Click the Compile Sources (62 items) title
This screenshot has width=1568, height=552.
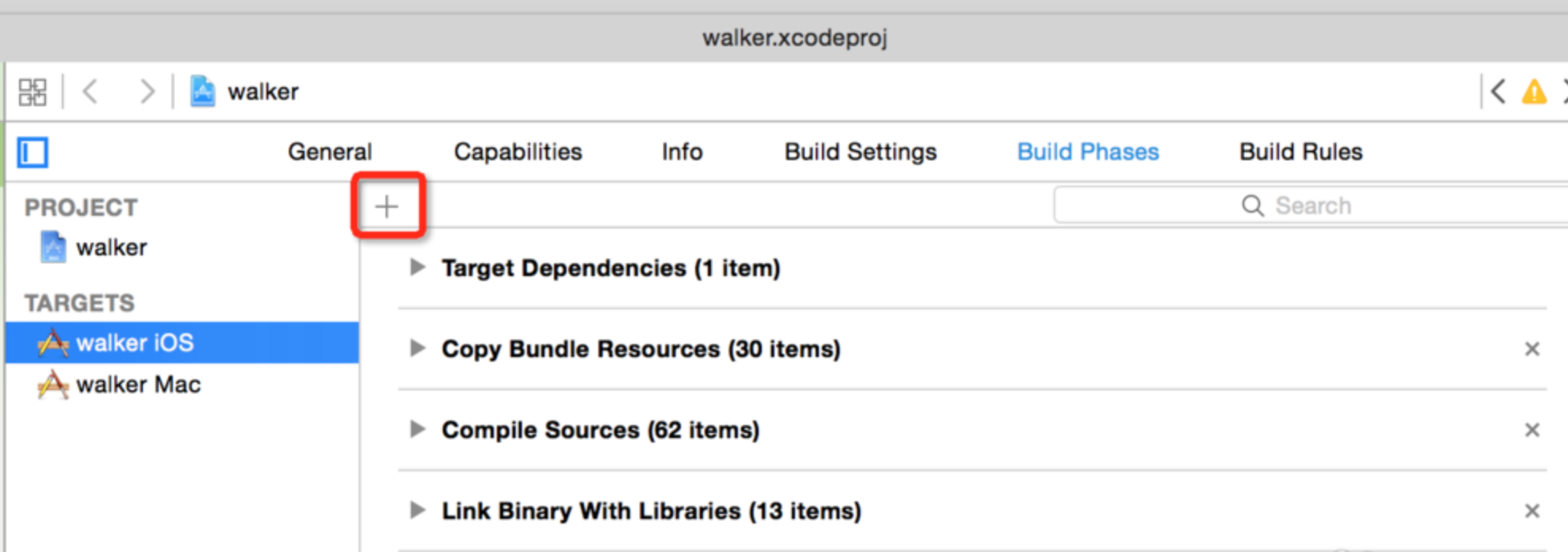[x=601, y=430]
